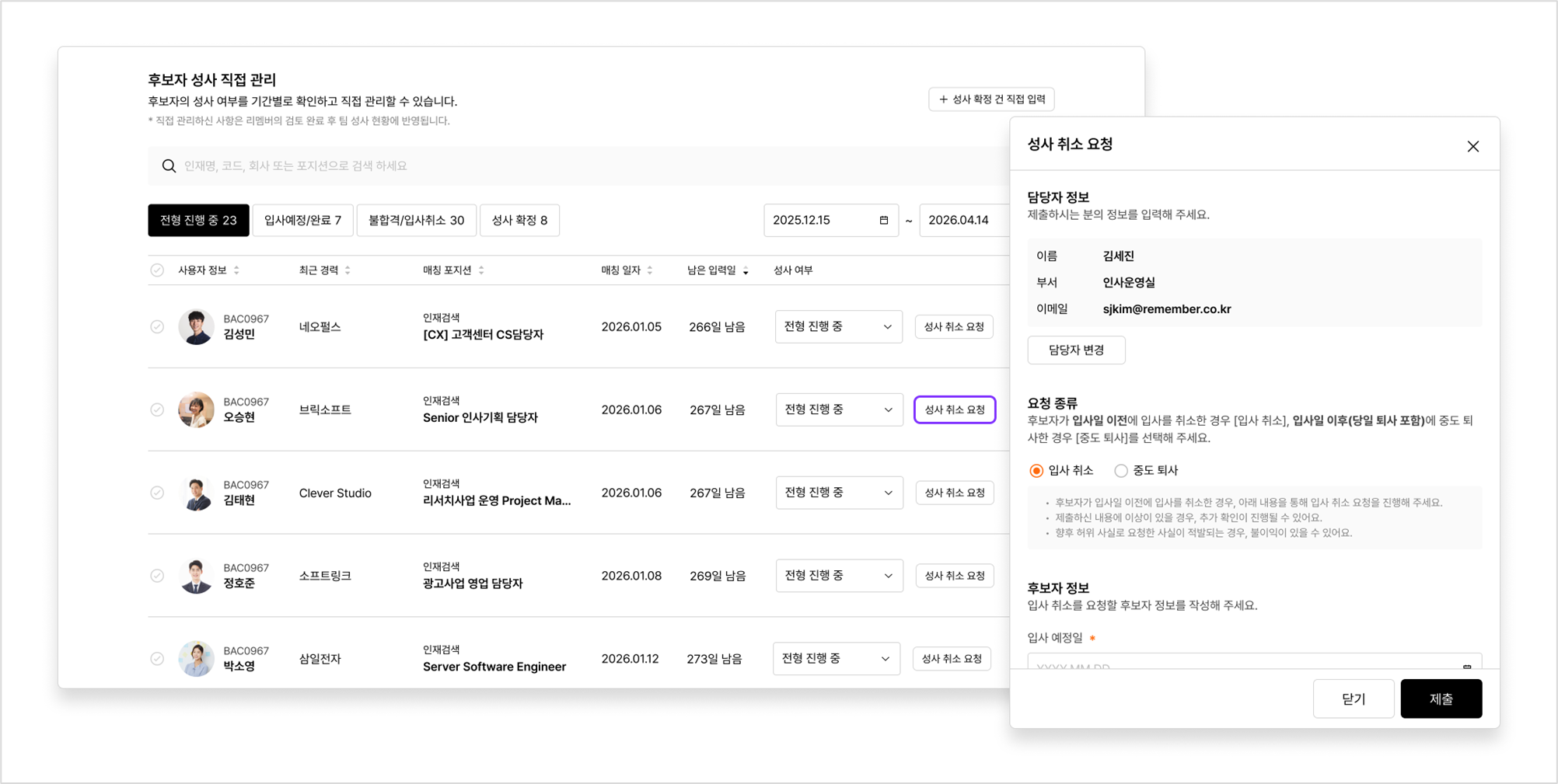Click the 담당자 변경 button
1558x784 pixels.
click(x=1076, y=350)
